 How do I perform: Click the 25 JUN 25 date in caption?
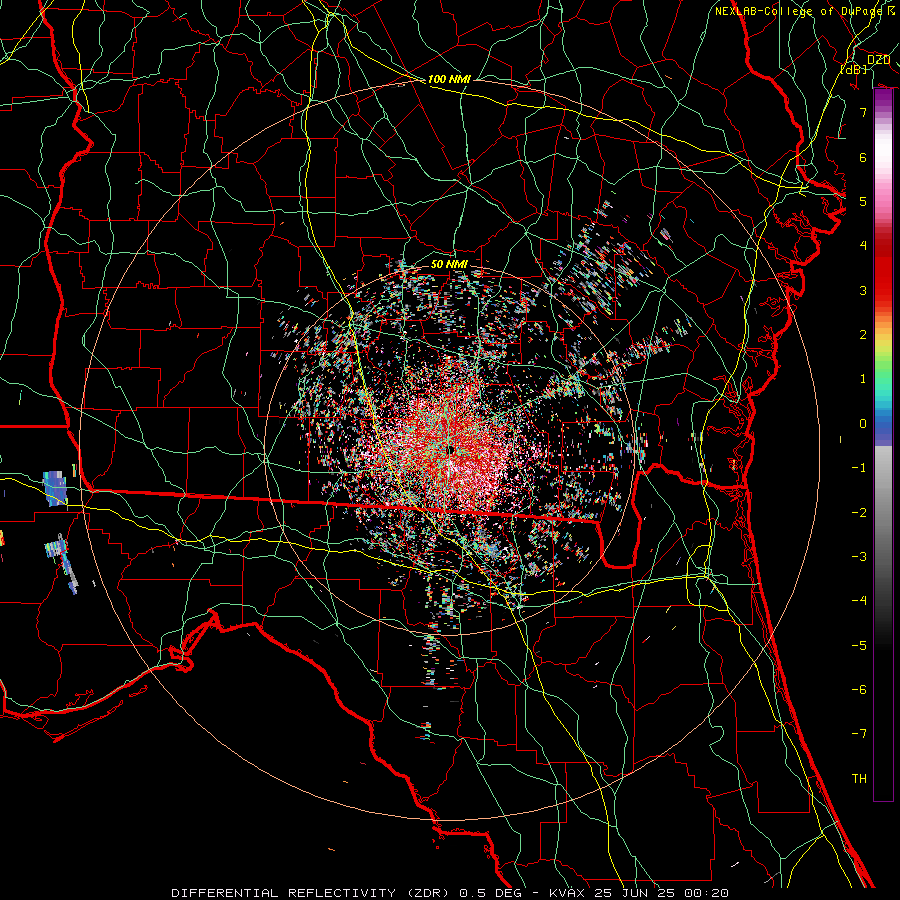[x=634, y=893]
